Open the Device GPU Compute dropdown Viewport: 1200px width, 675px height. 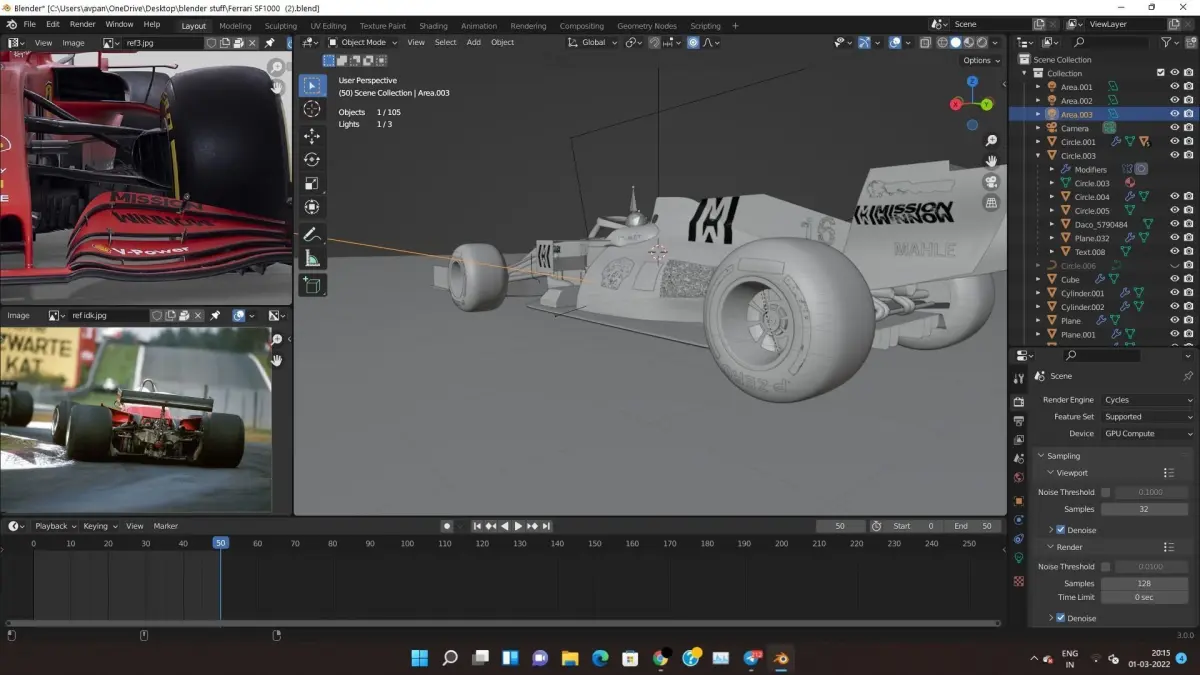click(x=1147, y=434)
